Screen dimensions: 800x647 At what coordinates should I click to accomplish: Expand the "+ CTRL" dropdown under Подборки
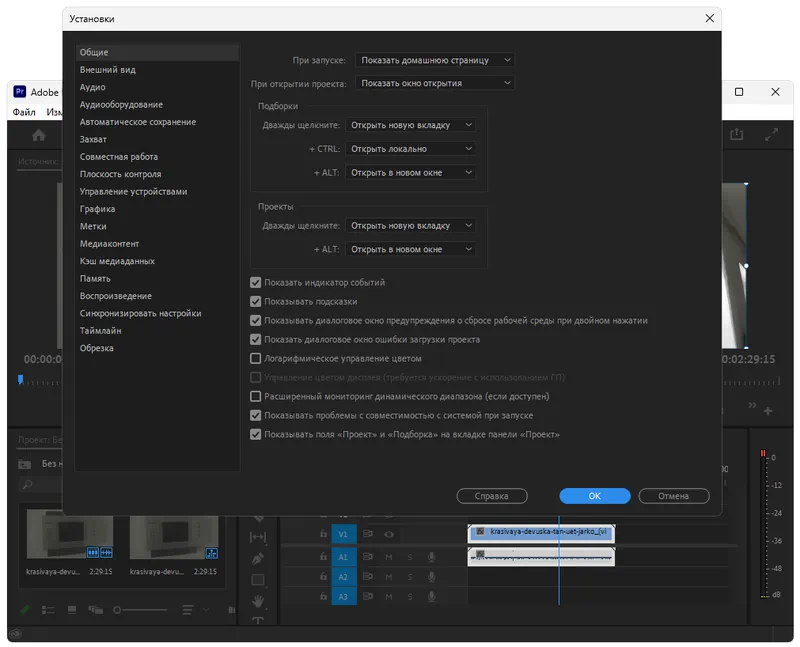click(410, 149)
